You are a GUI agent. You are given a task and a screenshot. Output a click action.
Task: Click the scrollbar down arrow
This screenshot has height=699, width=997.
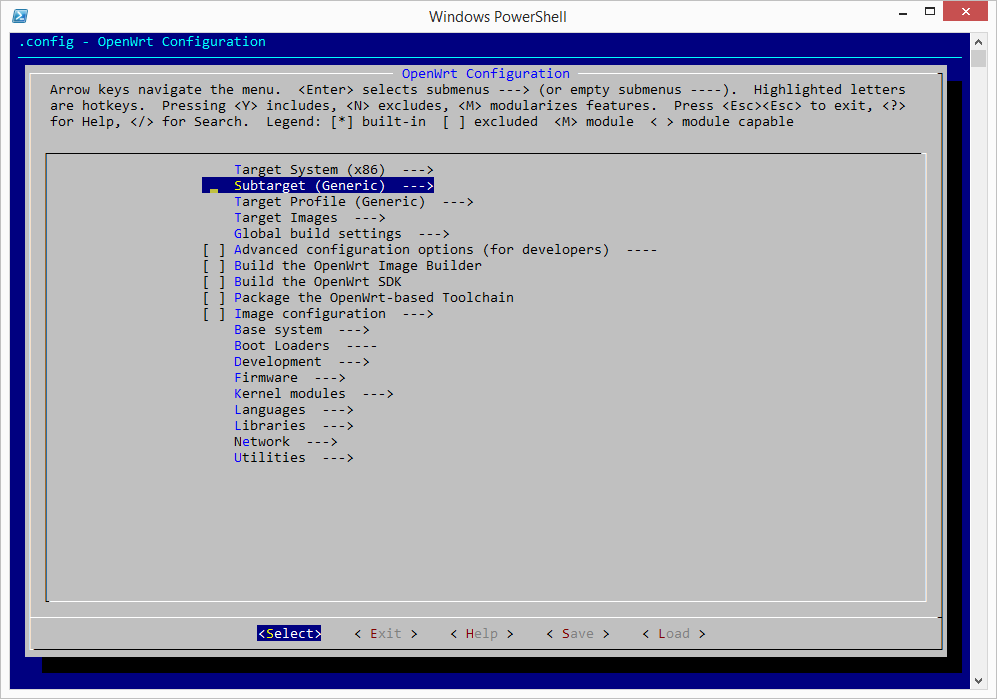979,681
